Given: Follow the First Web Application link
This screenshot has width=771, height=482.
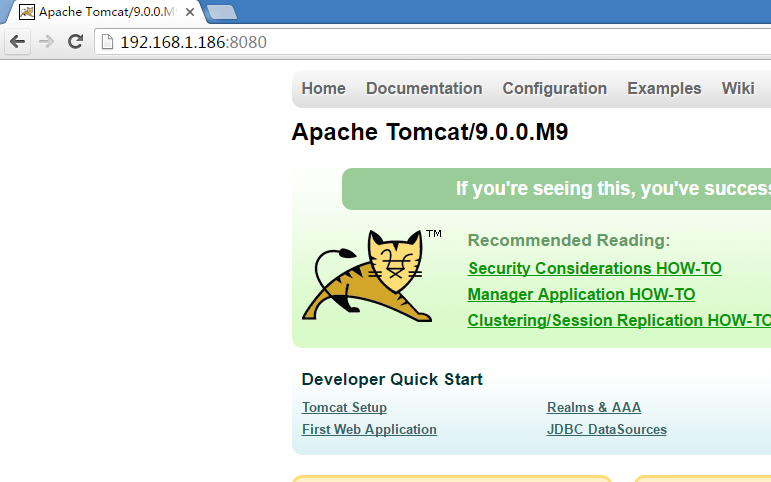Looking at the screenshot, I should 369,429.
